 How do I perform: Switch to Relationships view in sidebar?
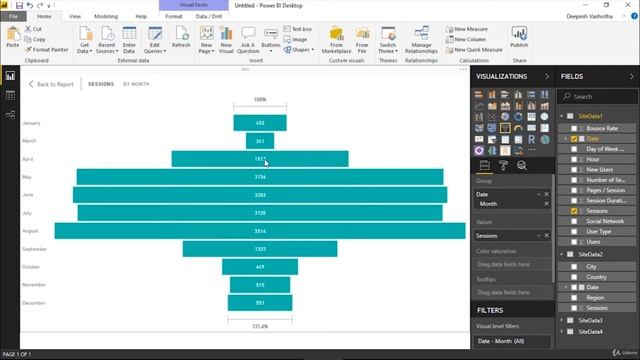tap(10, 115)
